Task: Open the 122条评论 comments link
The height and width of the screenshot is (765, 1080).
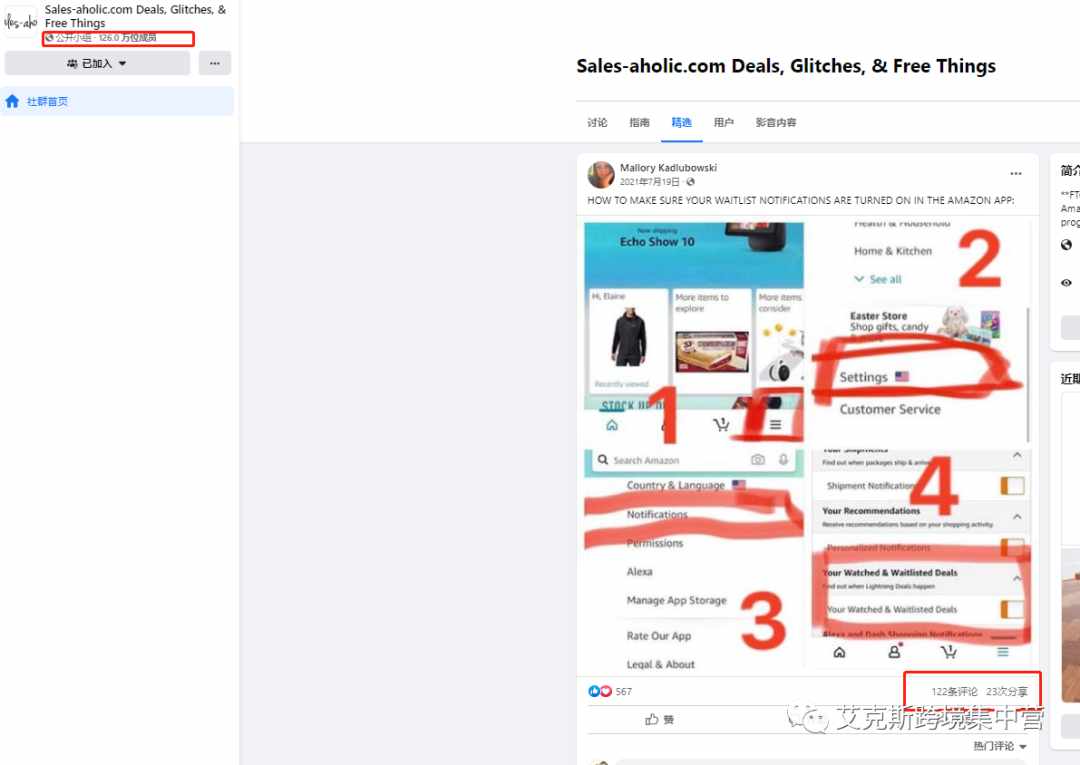Action: (954, 691)
